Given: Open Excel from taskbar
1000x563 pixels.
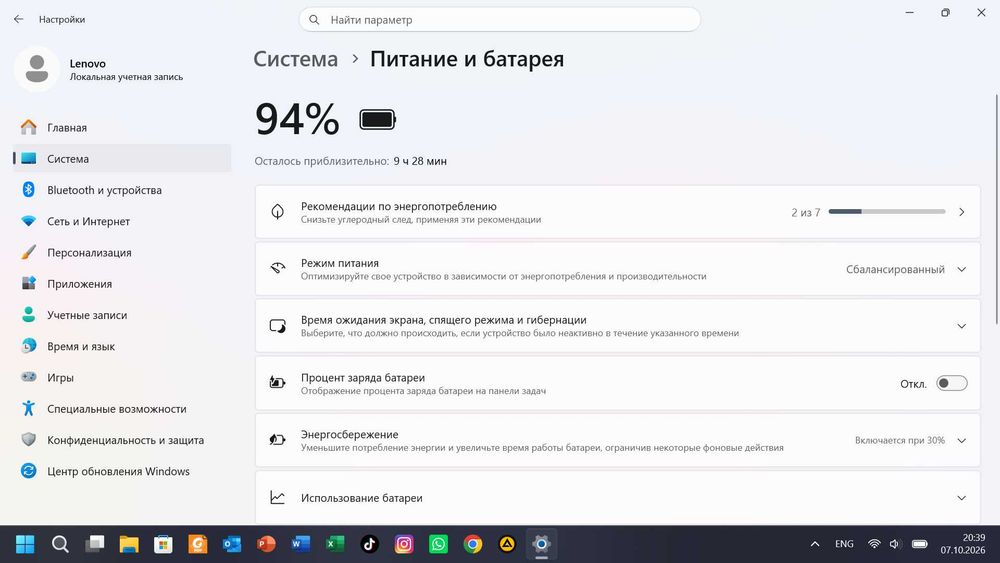Looking at the screenshot, I should pos(335,544).
